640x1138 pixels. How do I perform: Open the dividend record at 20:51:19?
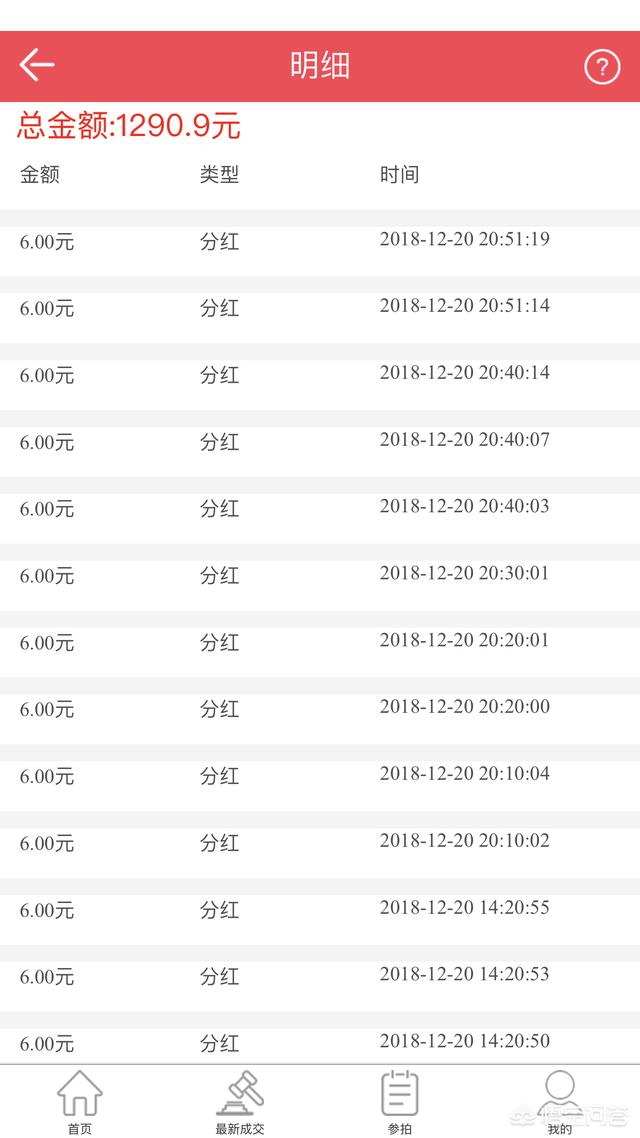tap(320, 242)
